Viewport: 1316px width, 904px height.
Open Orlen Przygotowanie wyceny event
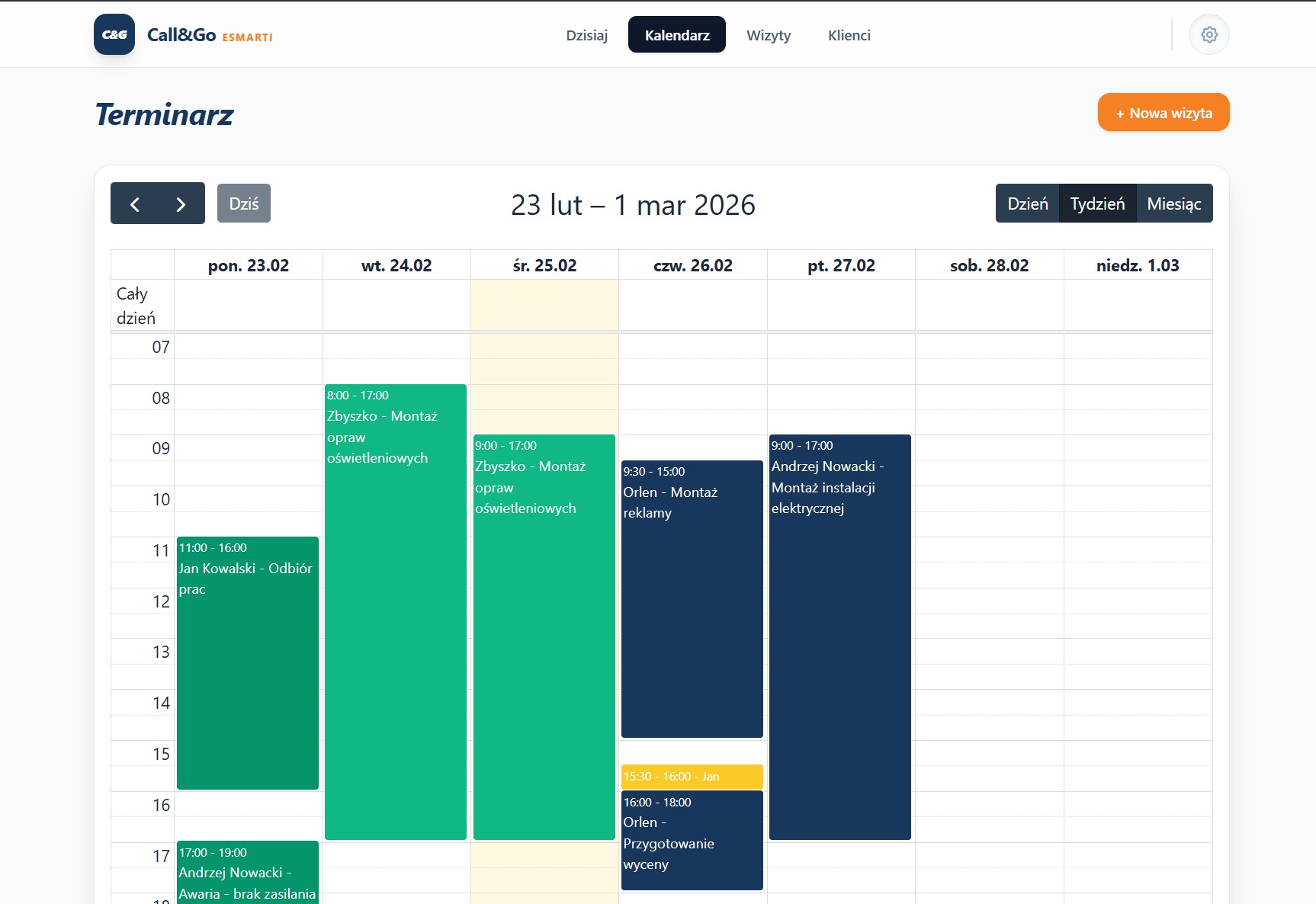coord(692,840)
